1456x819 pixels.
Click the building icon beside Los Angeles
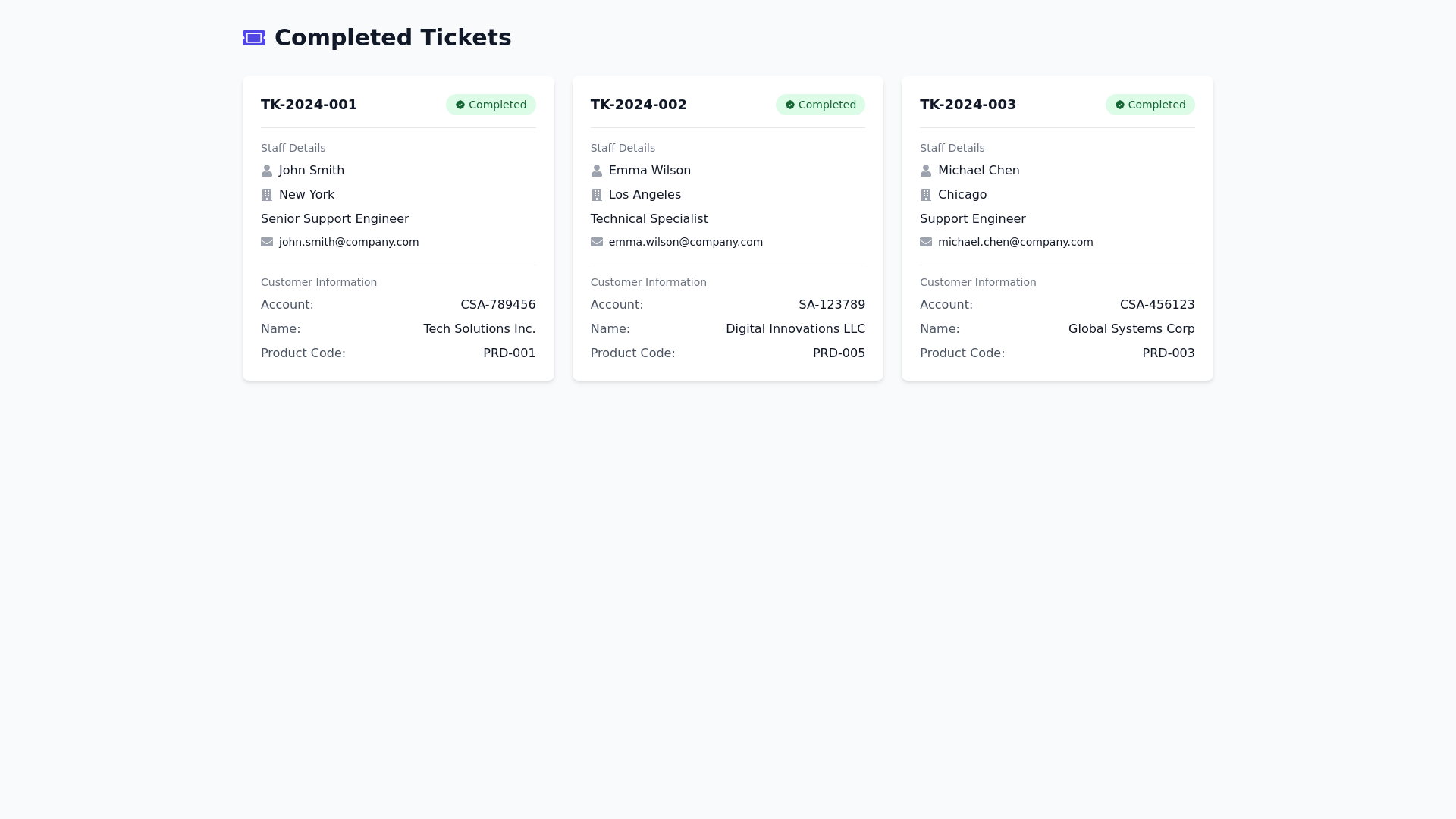[x=597, y=195]
